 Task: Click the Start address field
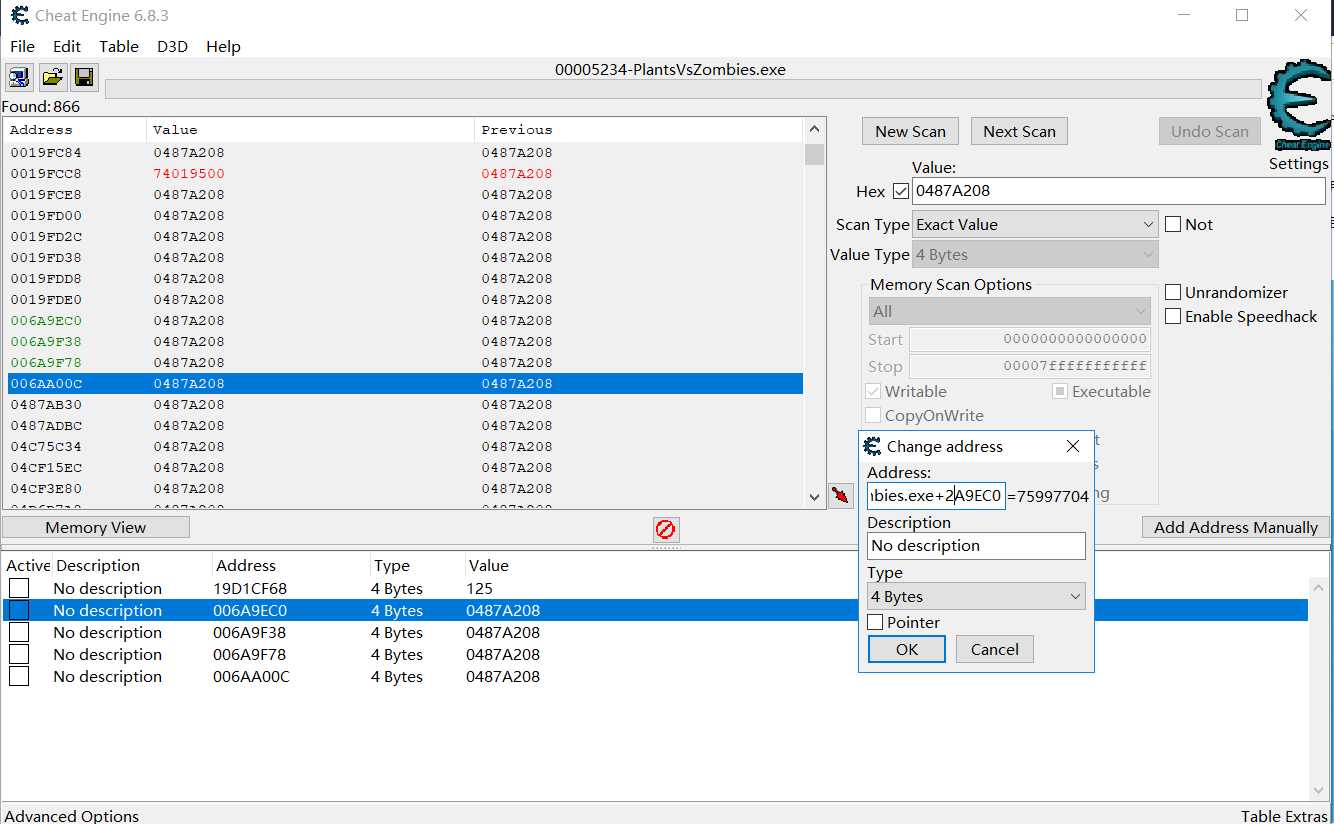point(1029,339)
